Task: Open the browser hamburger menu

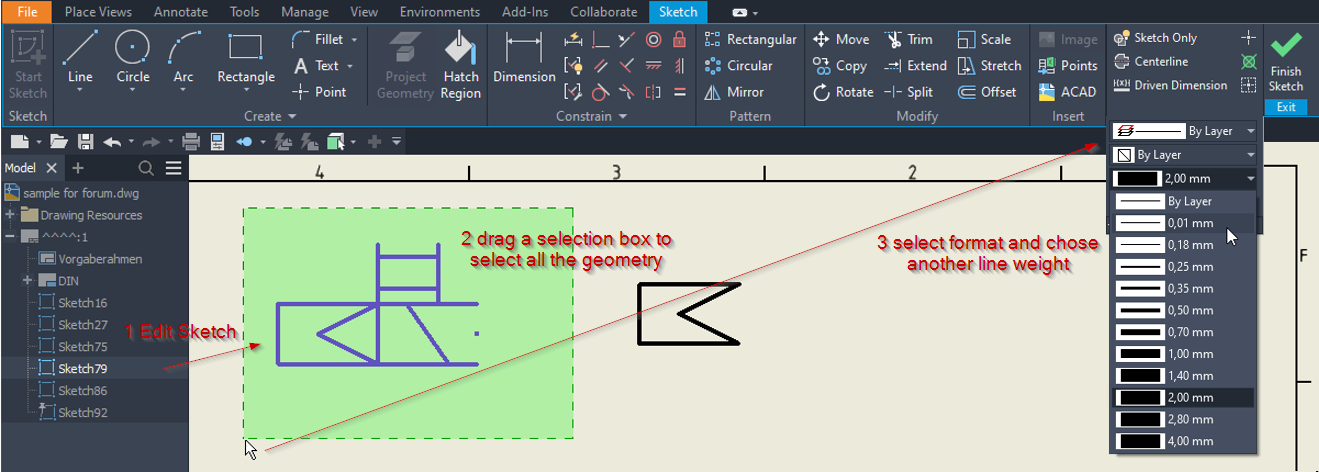Action: [x=174, y=167]
